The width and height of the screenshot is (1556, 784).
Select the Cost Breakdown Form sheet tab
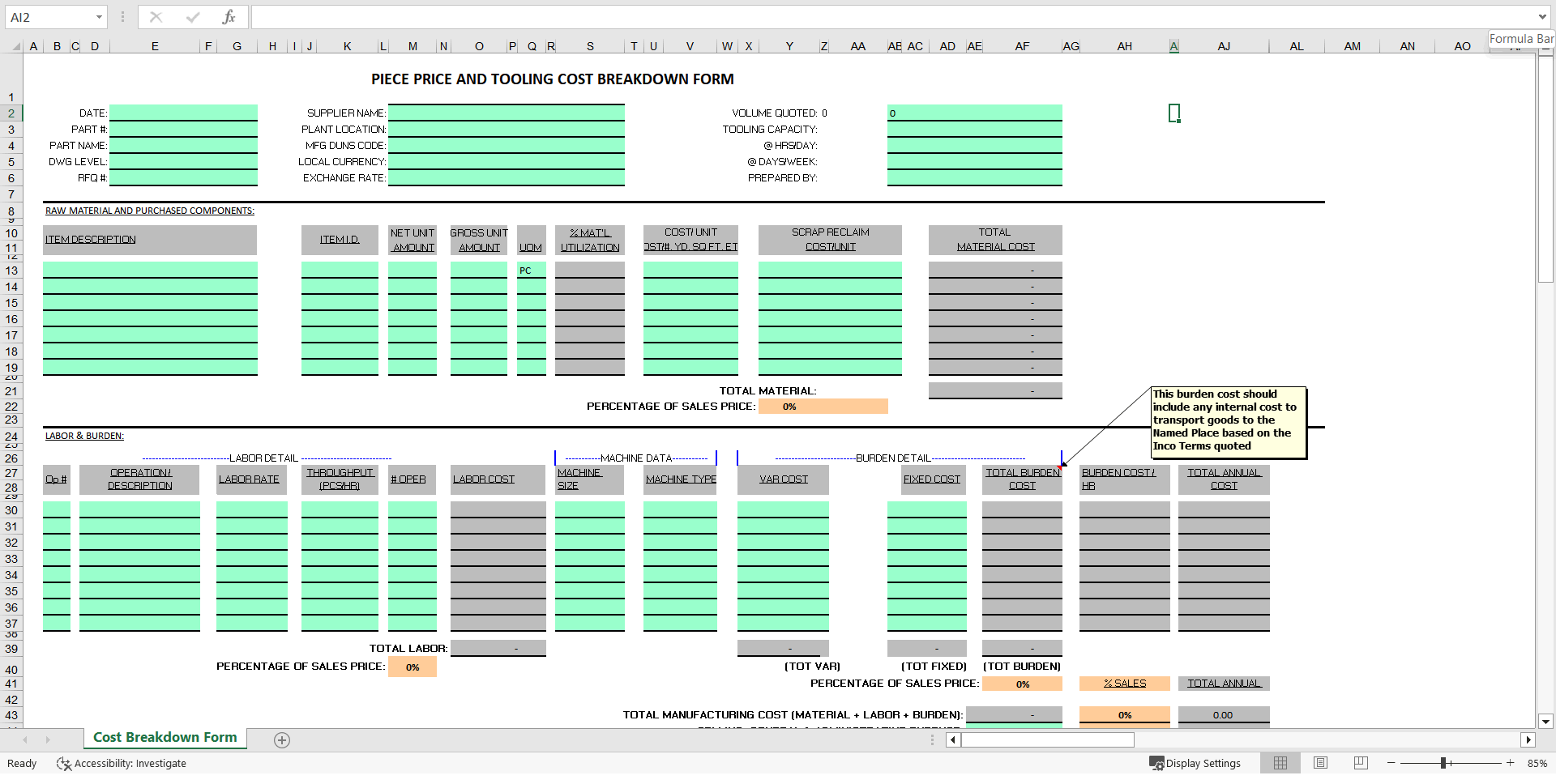165,738
